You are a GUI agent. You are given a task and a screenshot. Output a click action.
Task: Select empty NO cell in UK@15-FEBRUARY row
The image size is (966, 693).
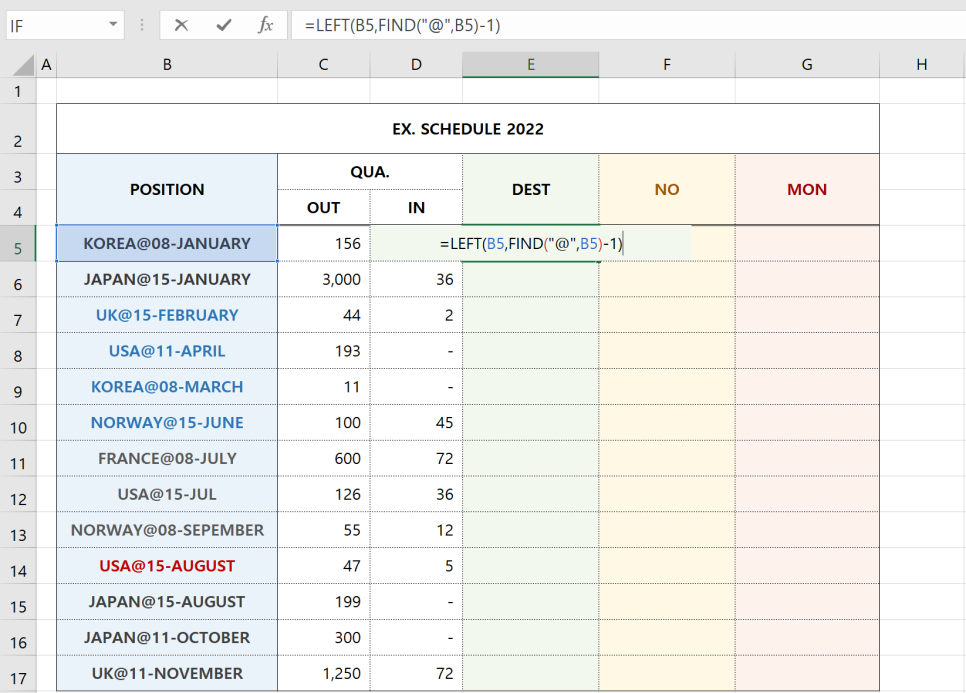pyautogui.click(x=667, y=315)
